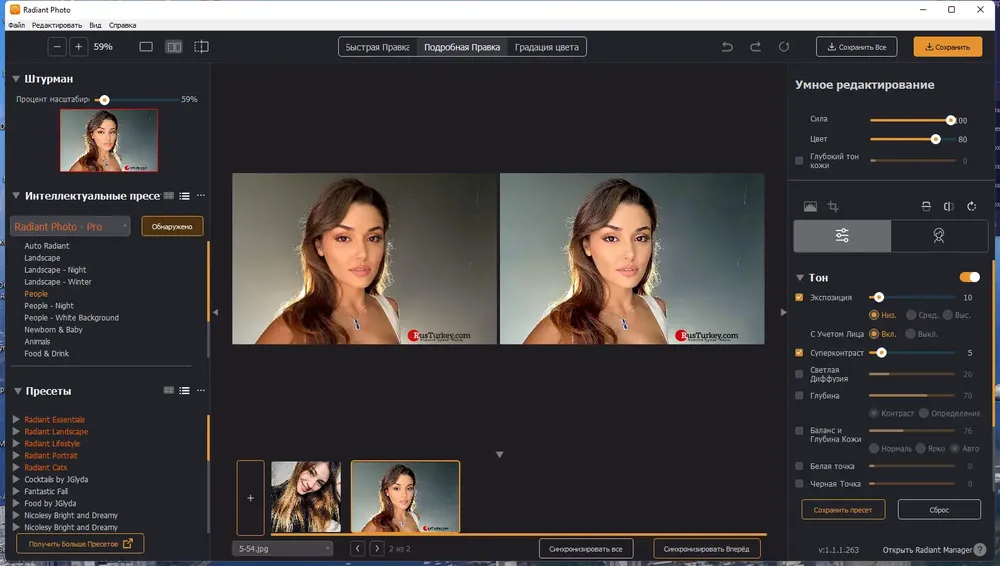Uncheck the Экспозиция checkbox
Image resolution: width=1000 pixels, height=566 pixels.
click(799, 297)
